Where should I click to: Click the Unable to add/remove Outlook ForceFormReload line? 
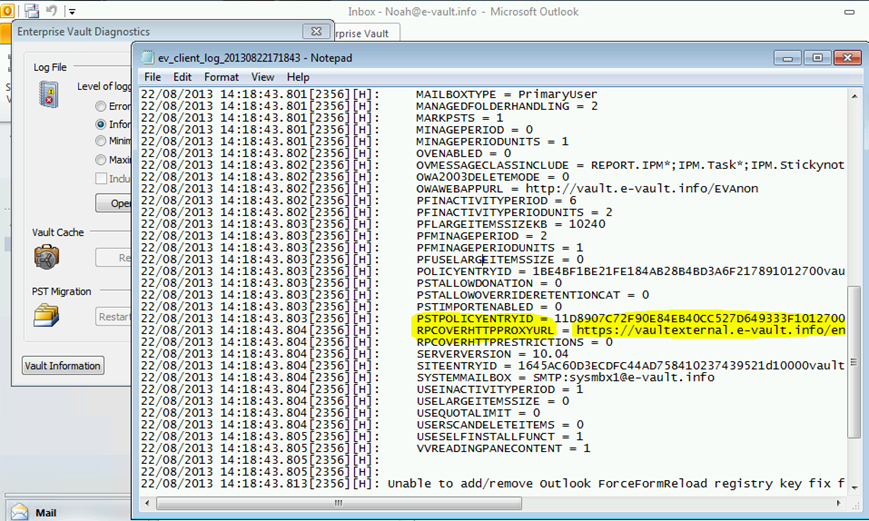(x=616, y=484)
